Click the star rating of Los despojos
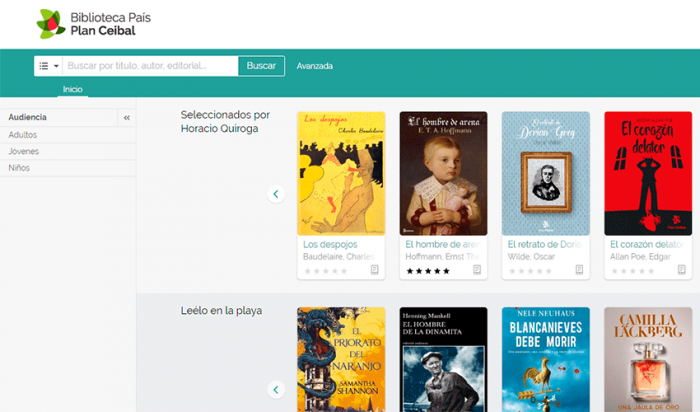 click(x=325, y=271)
